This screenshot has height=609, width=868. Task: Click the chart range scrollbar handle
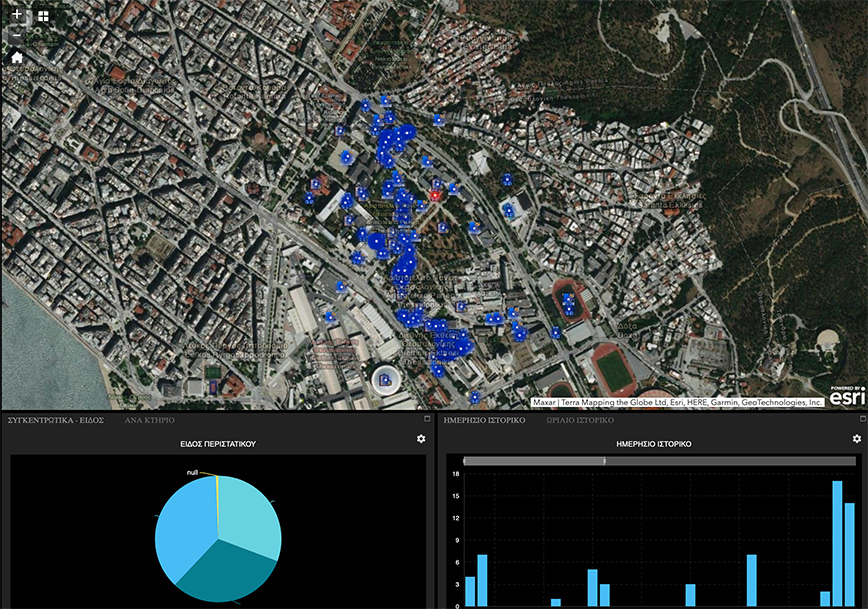[x=604, y=461]
